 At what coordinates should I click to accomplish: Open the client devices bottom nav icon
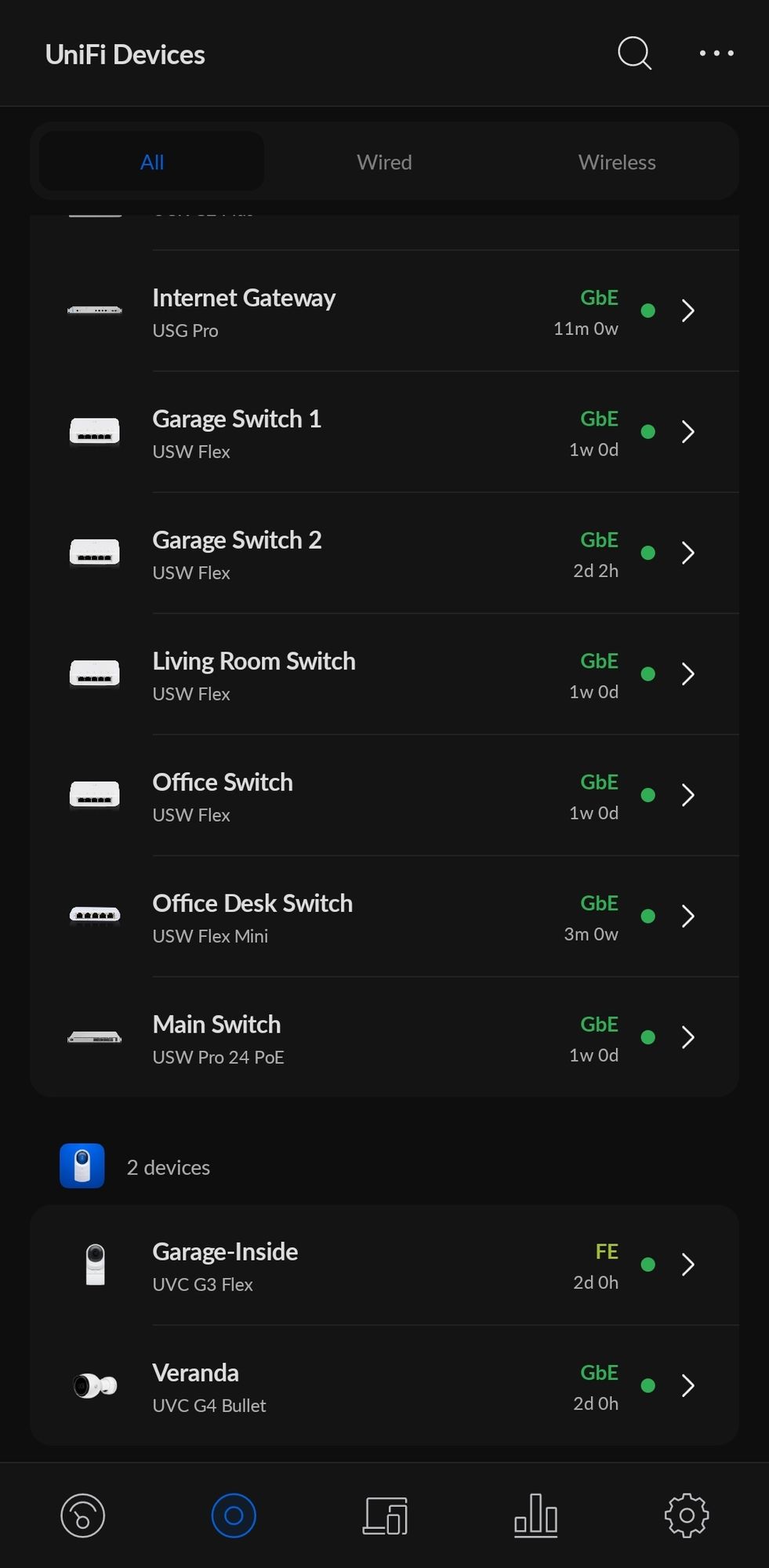384,1515
